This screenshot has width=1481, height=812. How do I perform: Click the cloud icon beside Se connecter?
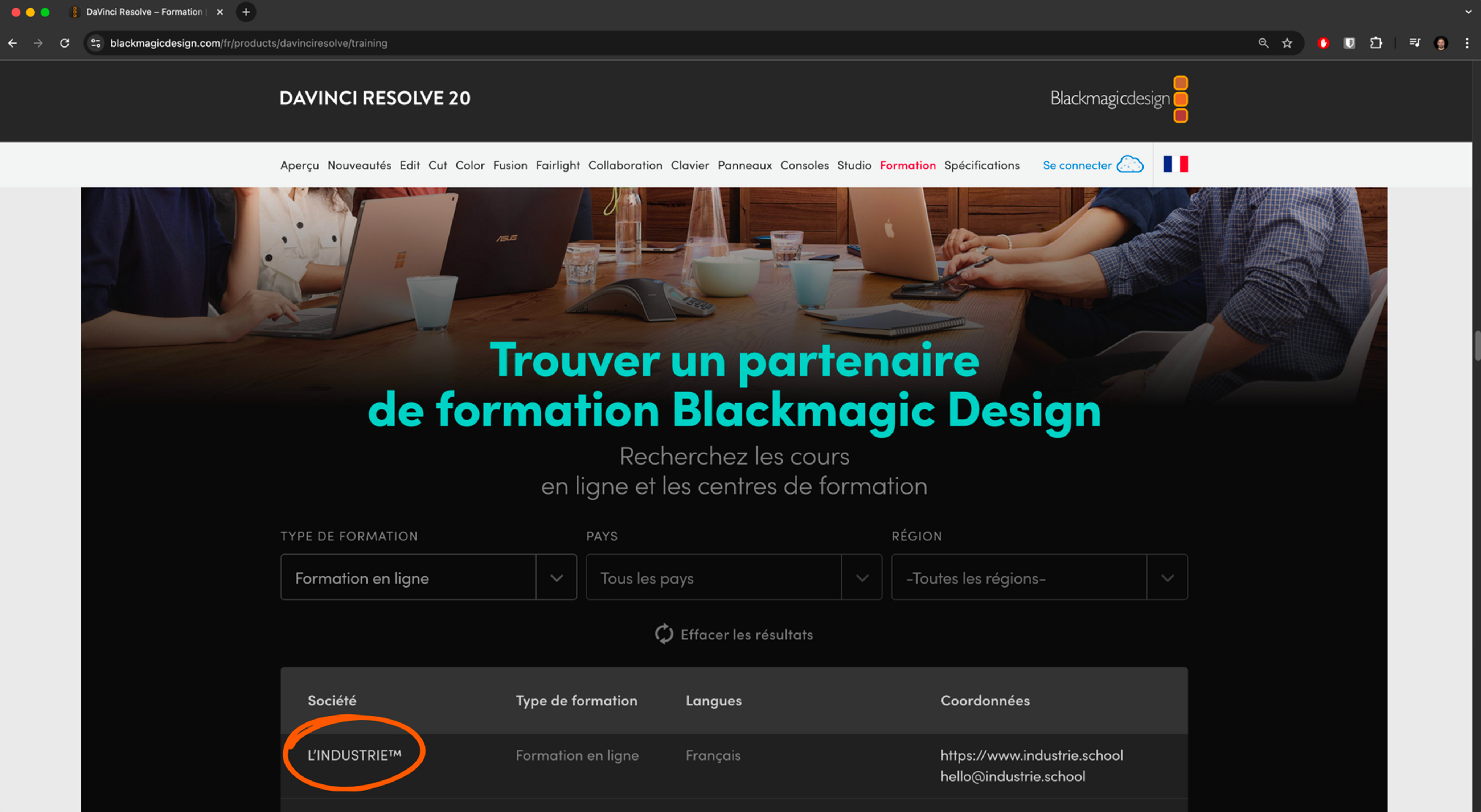[1130, 165]
